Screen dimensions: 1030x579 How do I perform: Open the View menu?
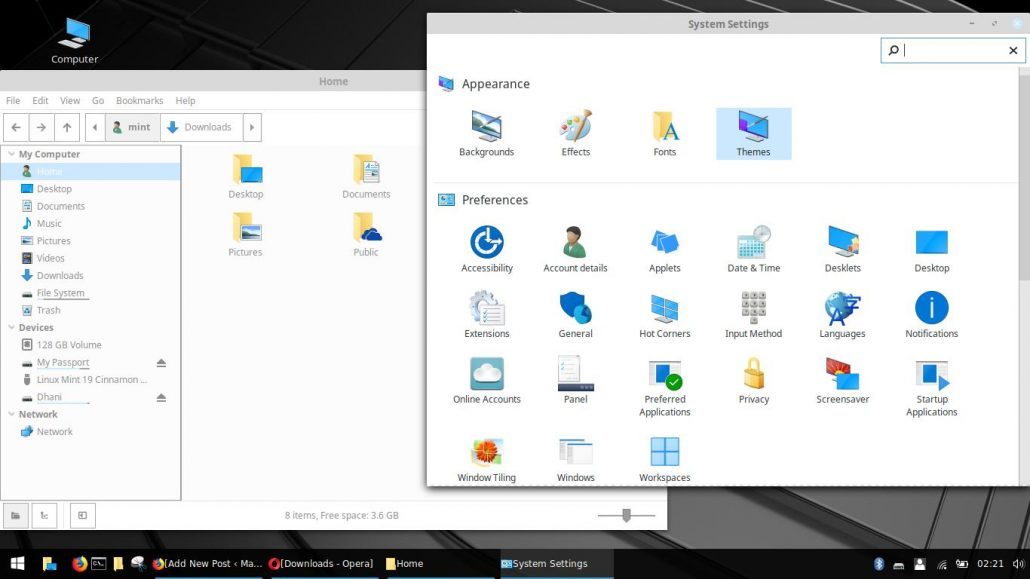[x=69, y=100]
